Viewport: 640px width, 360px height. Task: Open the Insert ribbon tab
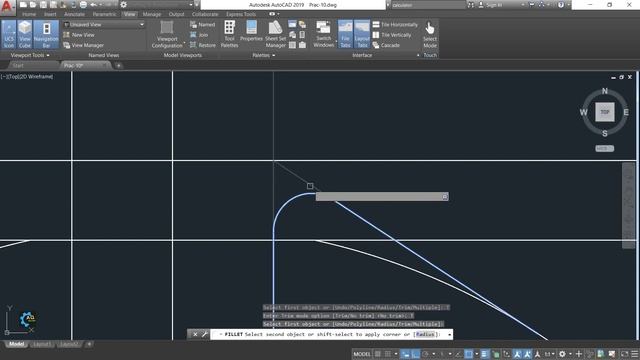50,14
